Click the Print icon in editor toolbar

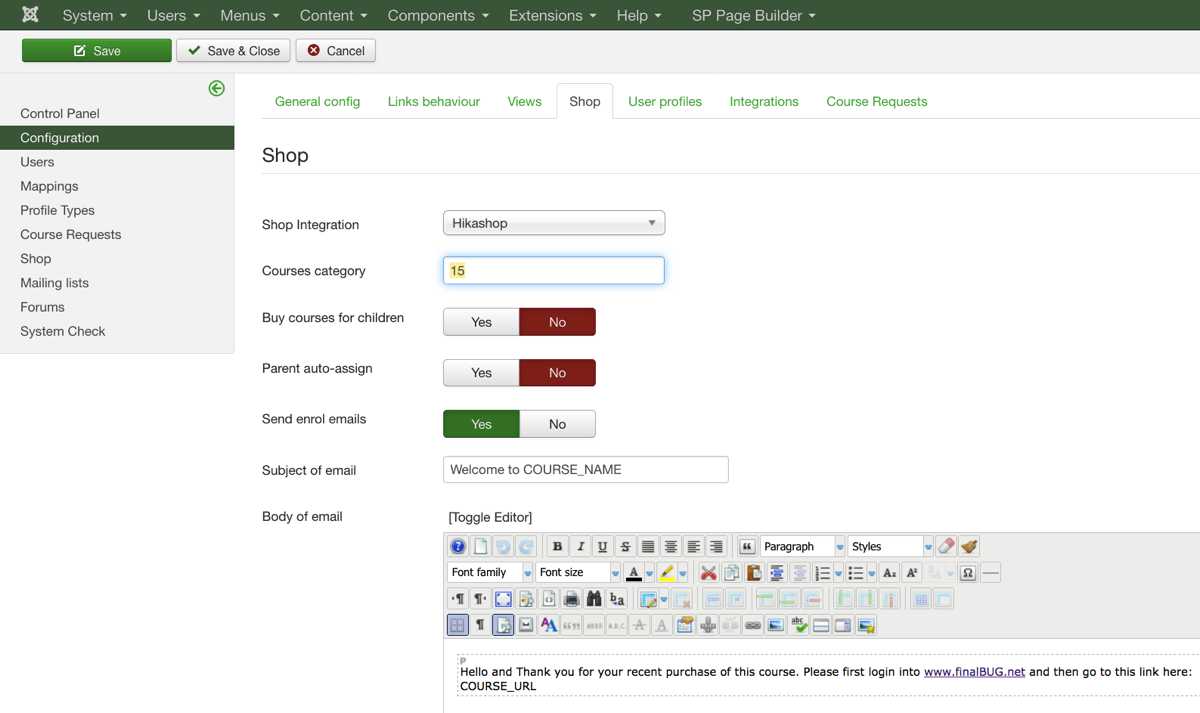pyautogui.click(x=571, y=599)
